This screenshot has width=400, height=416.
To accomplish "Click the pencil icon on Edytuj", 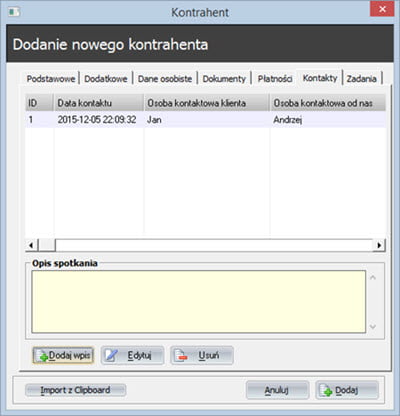I will point(111,355).
